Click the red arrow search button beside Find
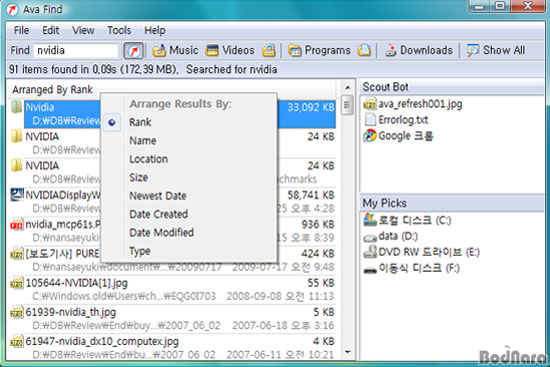 click(x=134, y=51)
